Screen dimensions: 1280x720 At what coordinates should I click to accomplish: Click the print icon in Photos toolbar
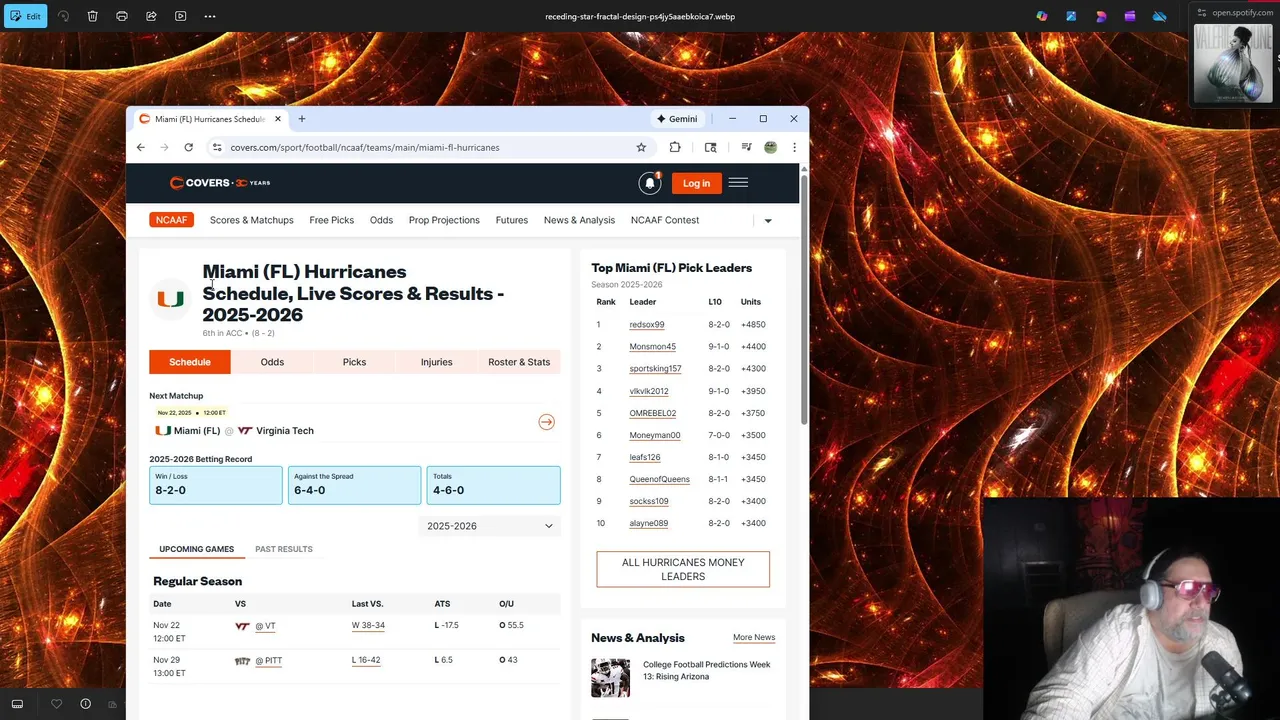coord(122,16)
